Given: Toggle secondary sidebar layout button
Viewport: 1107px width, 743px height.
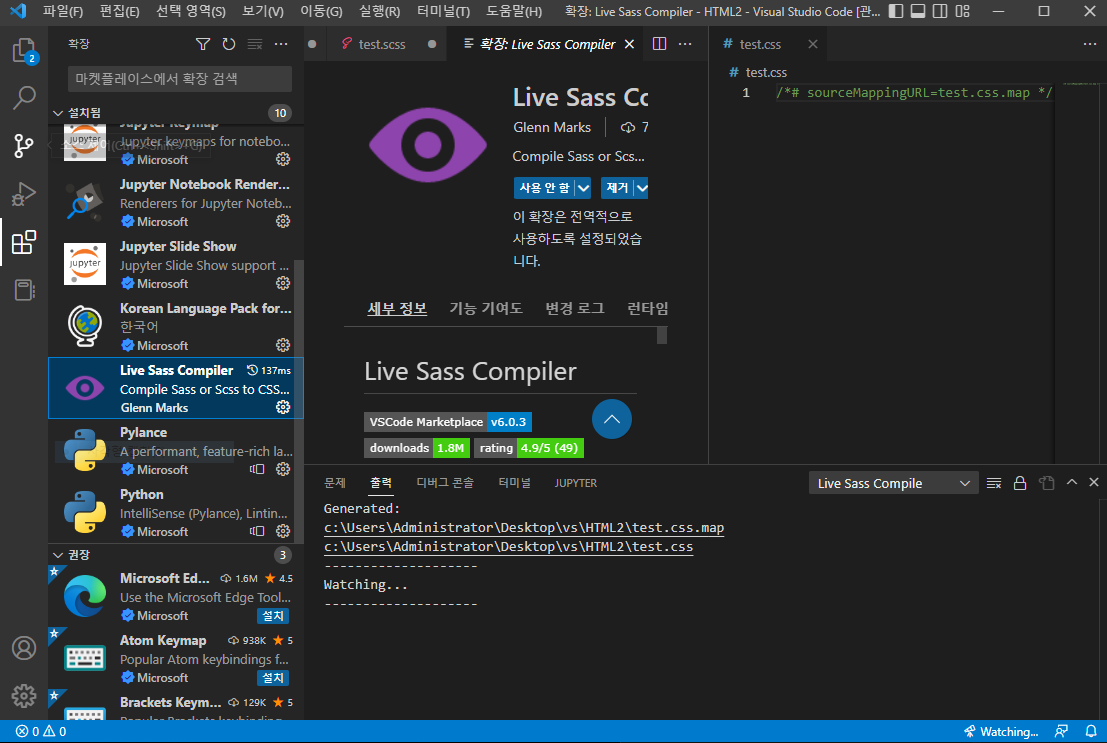Looking at the screenshot, I should [x=940, y=11].
